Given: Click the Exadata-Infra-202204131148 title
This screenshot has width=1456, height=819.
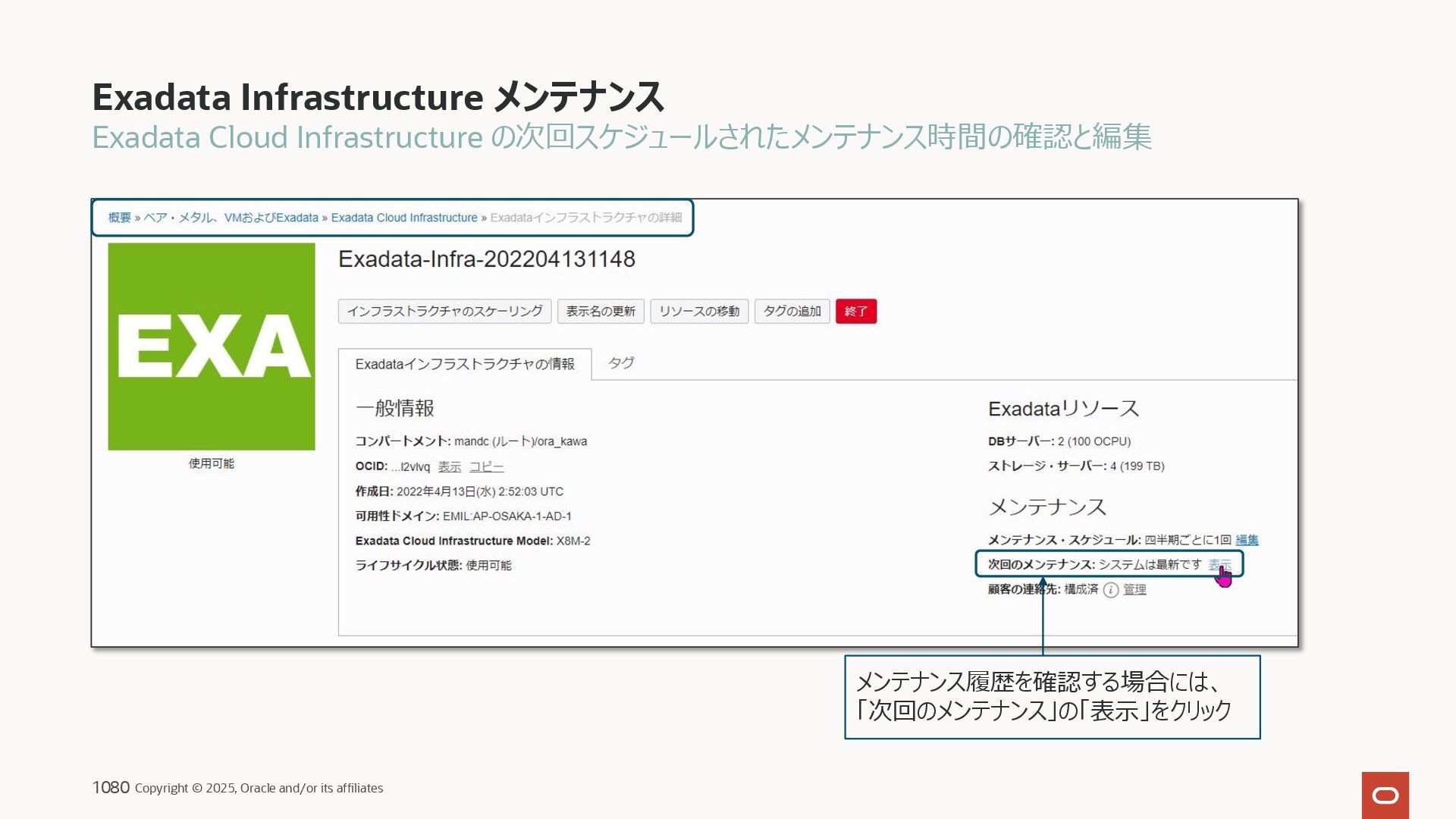Looking at the screenshot, I should coord(486,259).
